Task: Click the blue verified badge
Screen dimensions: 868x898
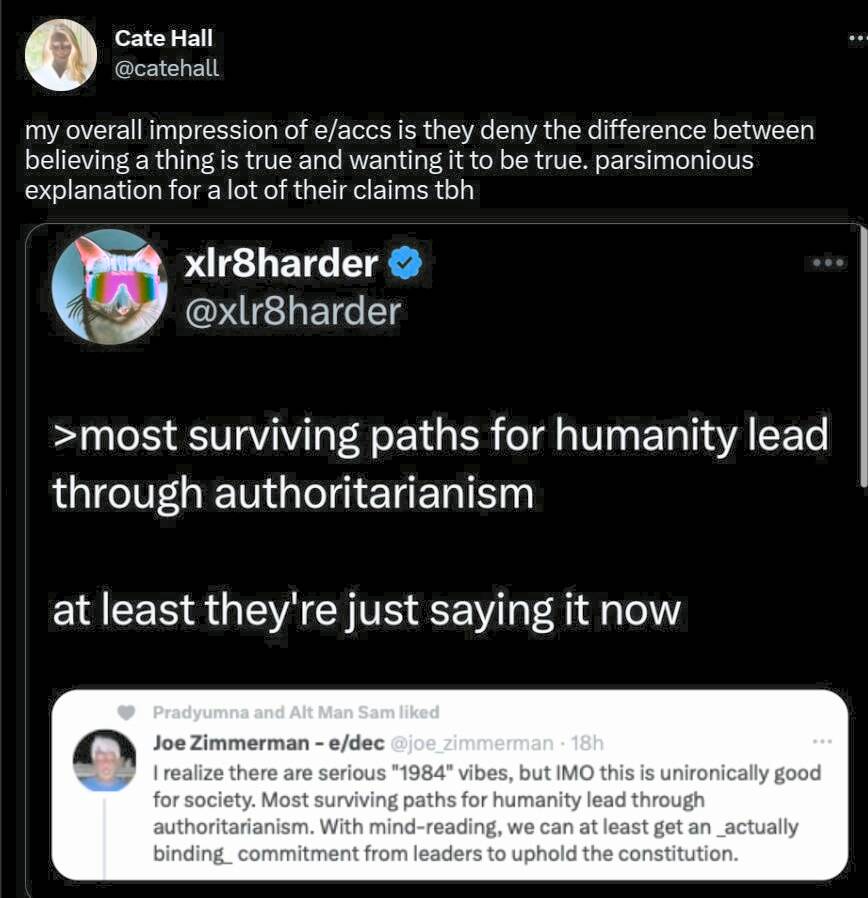Action: (x=405, y=265)
